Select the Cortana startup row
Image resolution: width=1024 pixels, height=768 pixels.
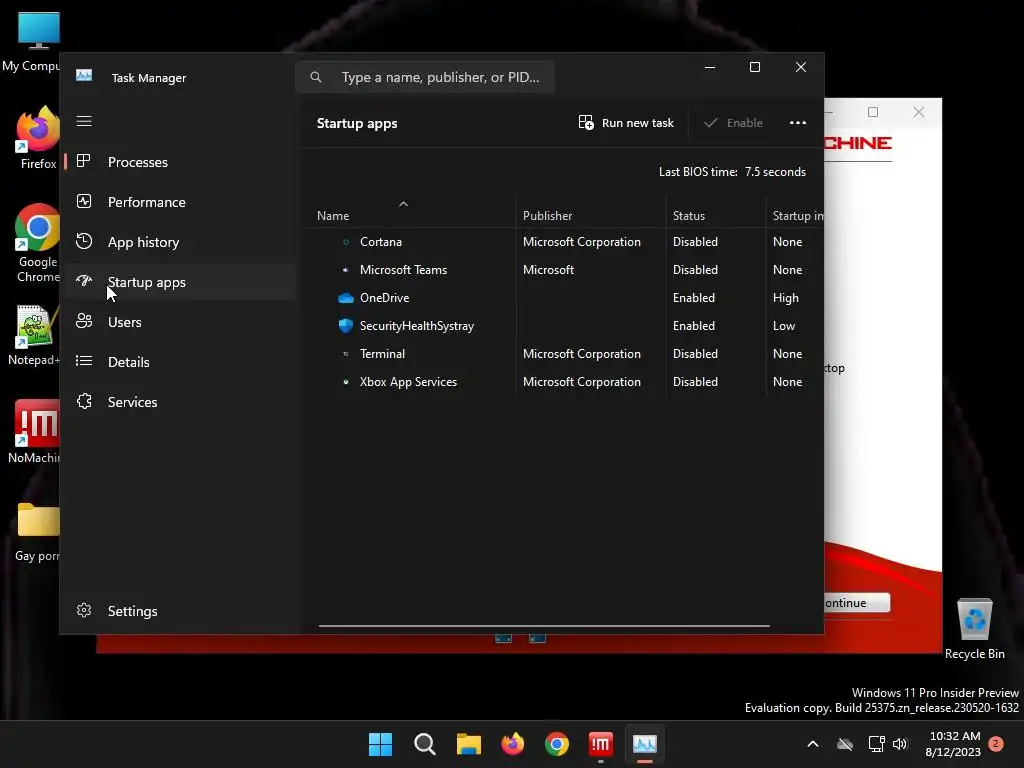click(563, 242)
